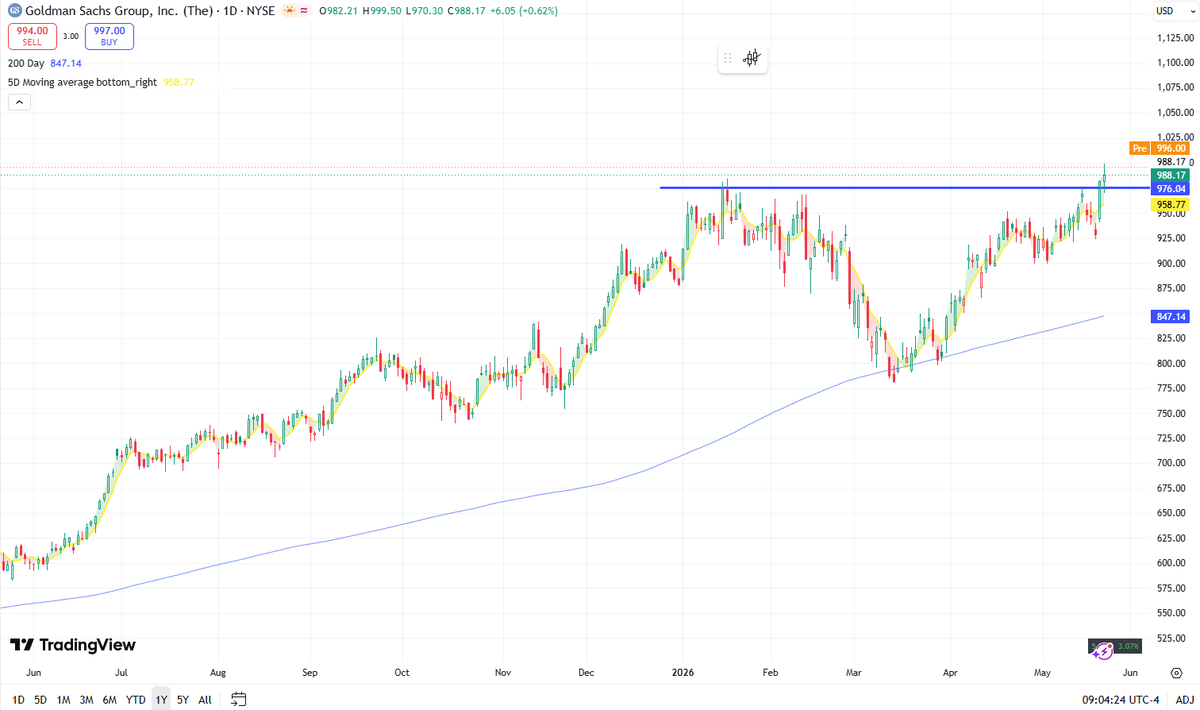
Task: Click the TradingView logo
Action: pos(73,645)
